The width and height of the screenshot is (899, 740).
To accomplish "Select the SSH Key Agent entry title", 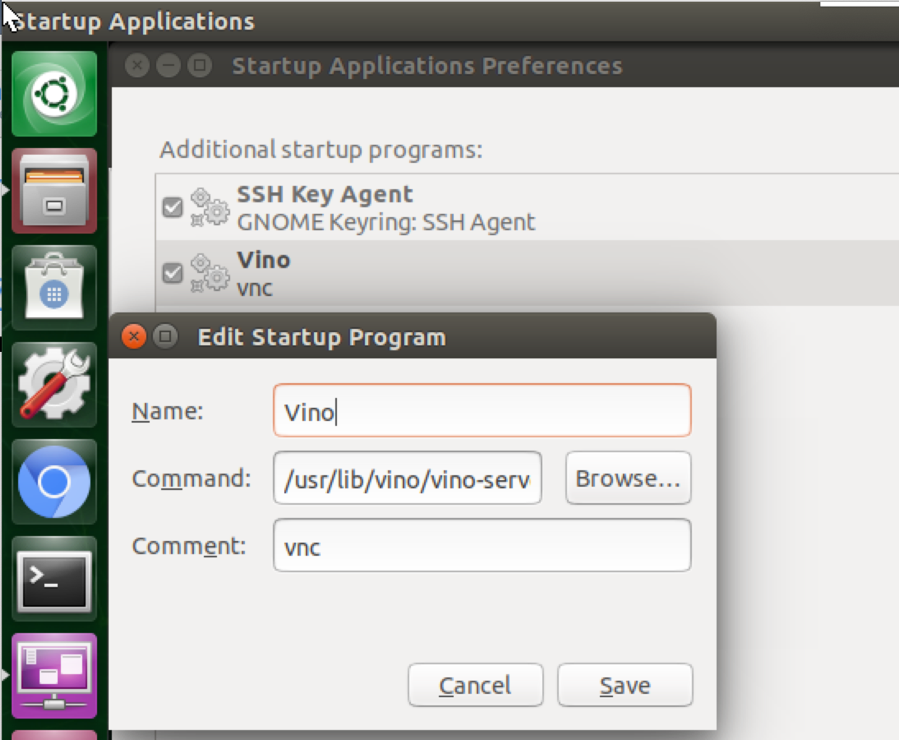I will coord(325,194).
